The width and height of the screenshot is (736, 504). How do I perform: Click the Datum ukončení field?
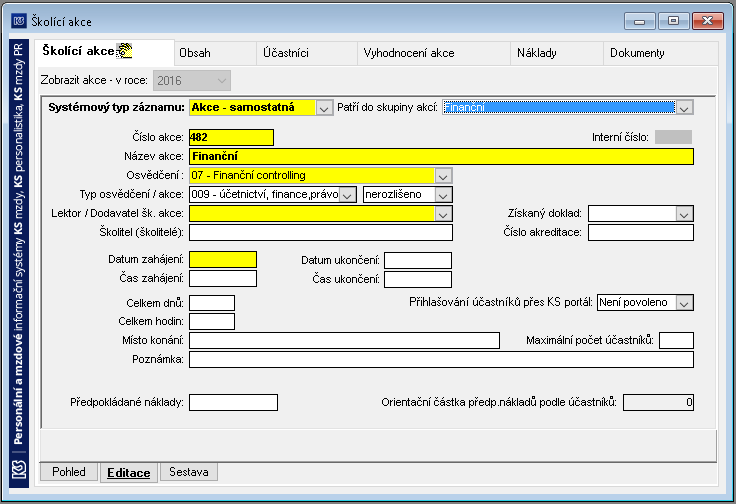point(418,260)
